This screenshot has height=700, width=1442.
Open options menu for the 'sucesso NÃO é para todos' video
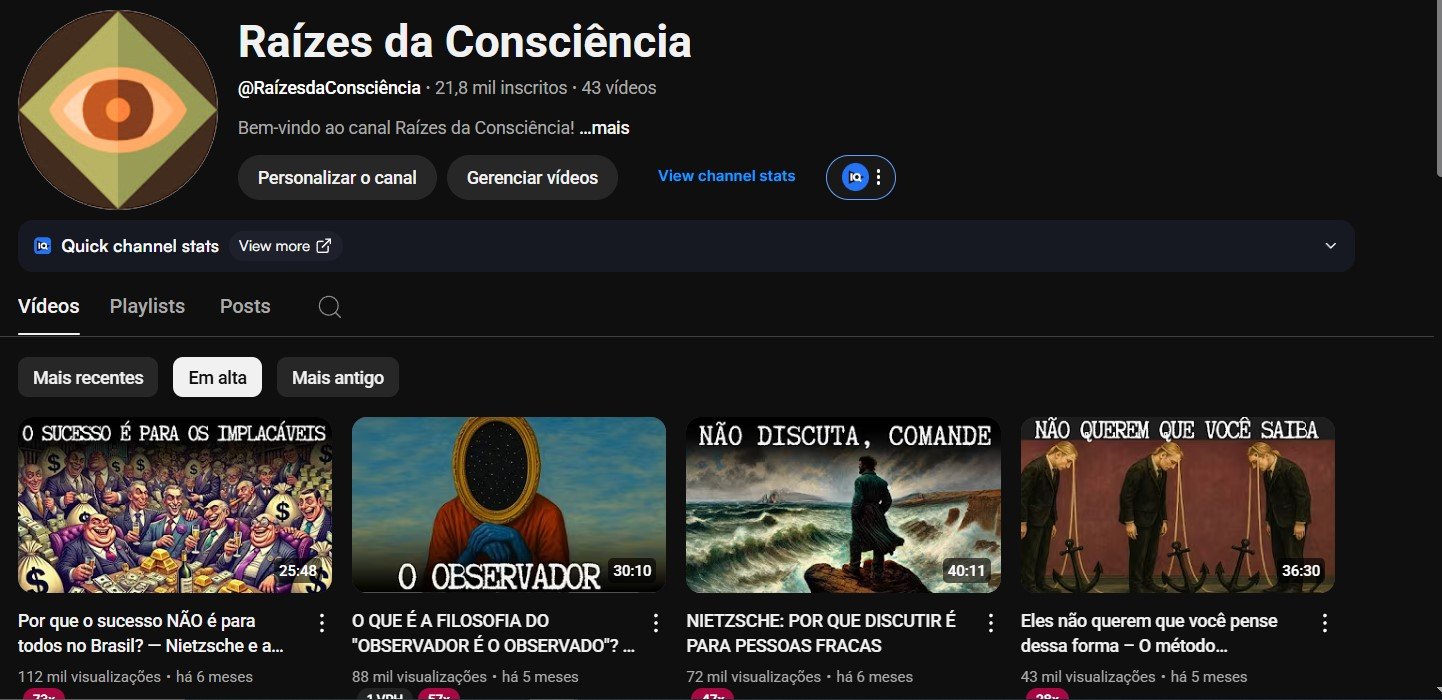point(321,623)
